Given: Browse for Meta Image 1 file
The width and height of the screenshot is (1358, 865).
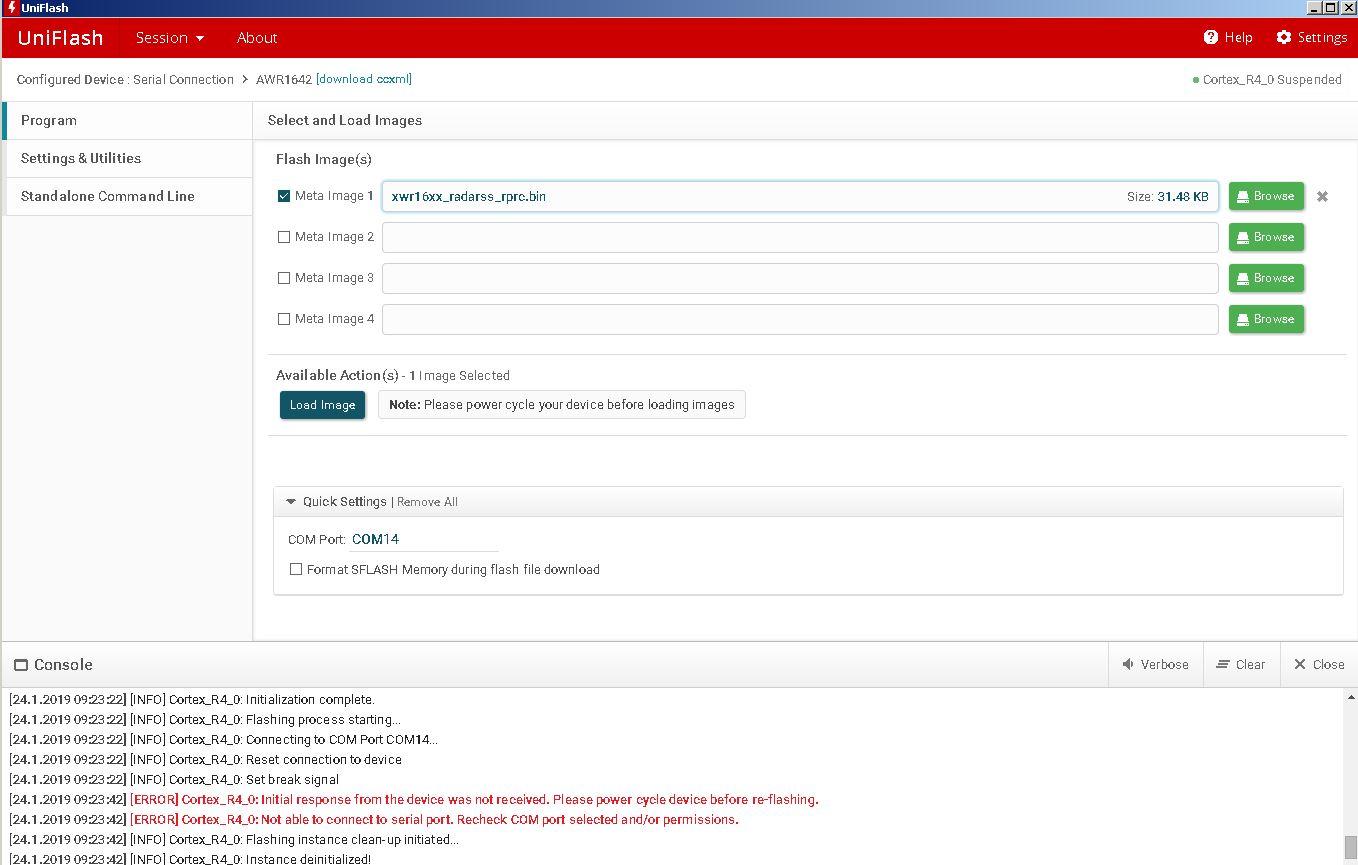Looking at the screenshot, I should click(x=1266, y=196).
